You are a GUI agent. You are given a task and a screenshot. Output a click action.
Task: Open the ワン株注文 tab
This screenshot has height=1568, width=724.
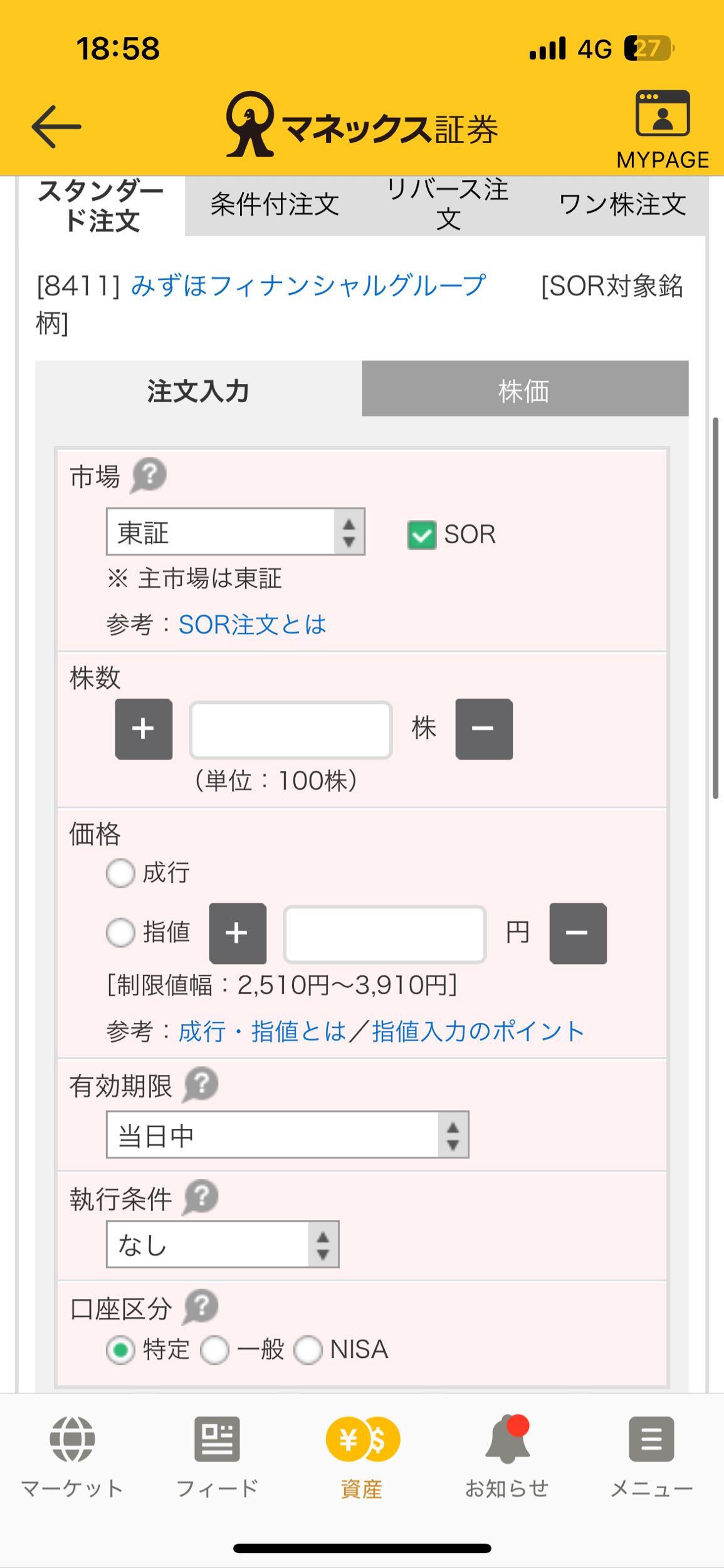pyautogui.click(x=621, y=204)
